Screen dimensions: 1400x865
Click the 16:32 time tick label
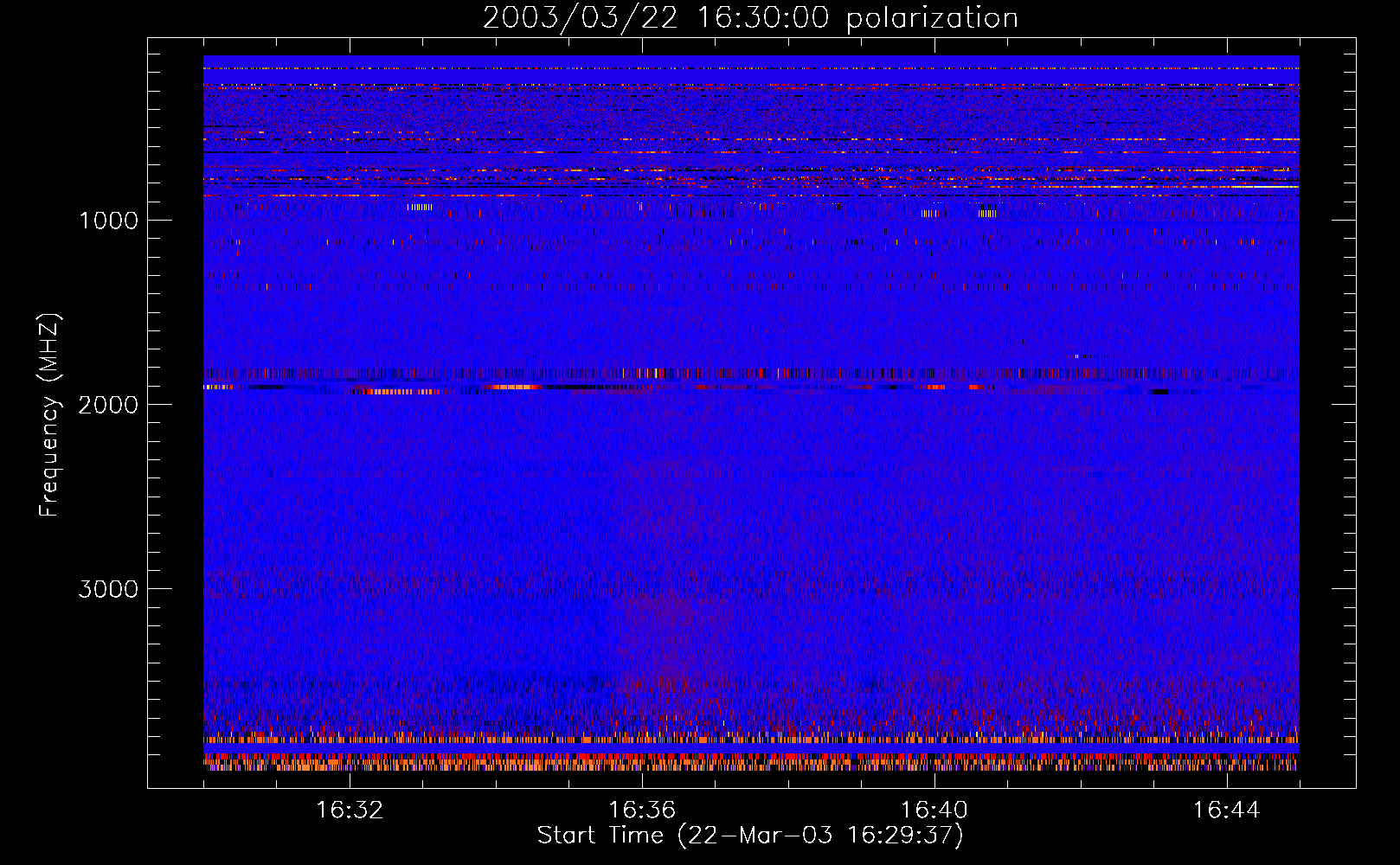(x=350, y=811)
